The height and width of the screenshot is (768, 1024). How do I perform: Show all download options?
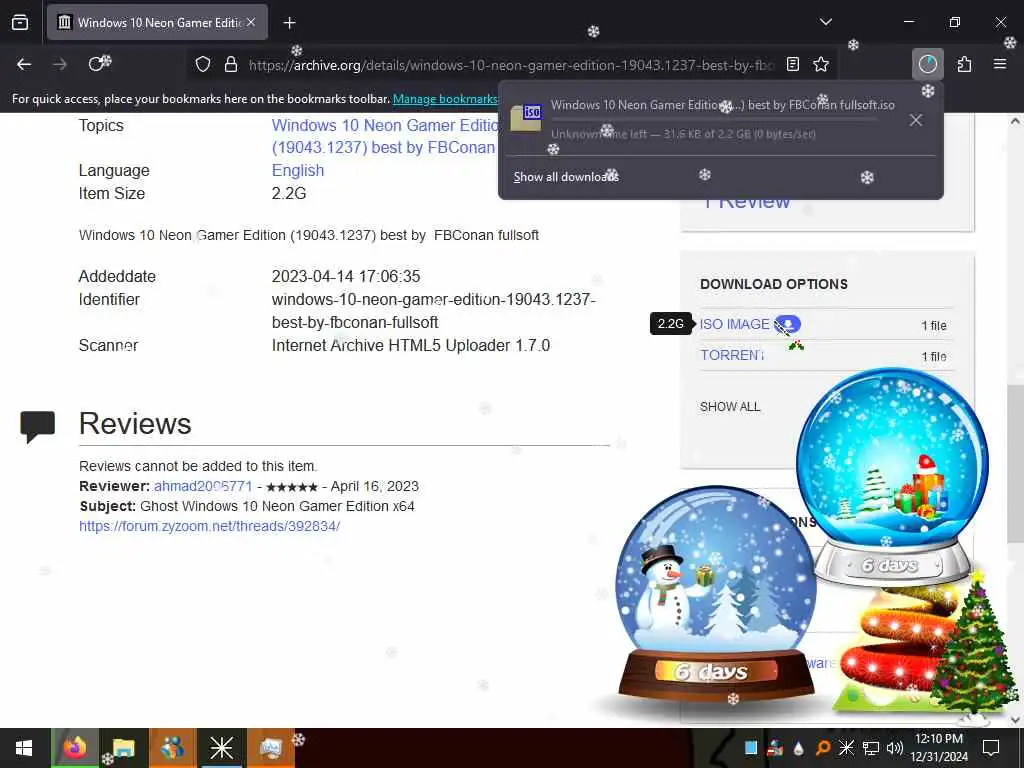point(730,407)
